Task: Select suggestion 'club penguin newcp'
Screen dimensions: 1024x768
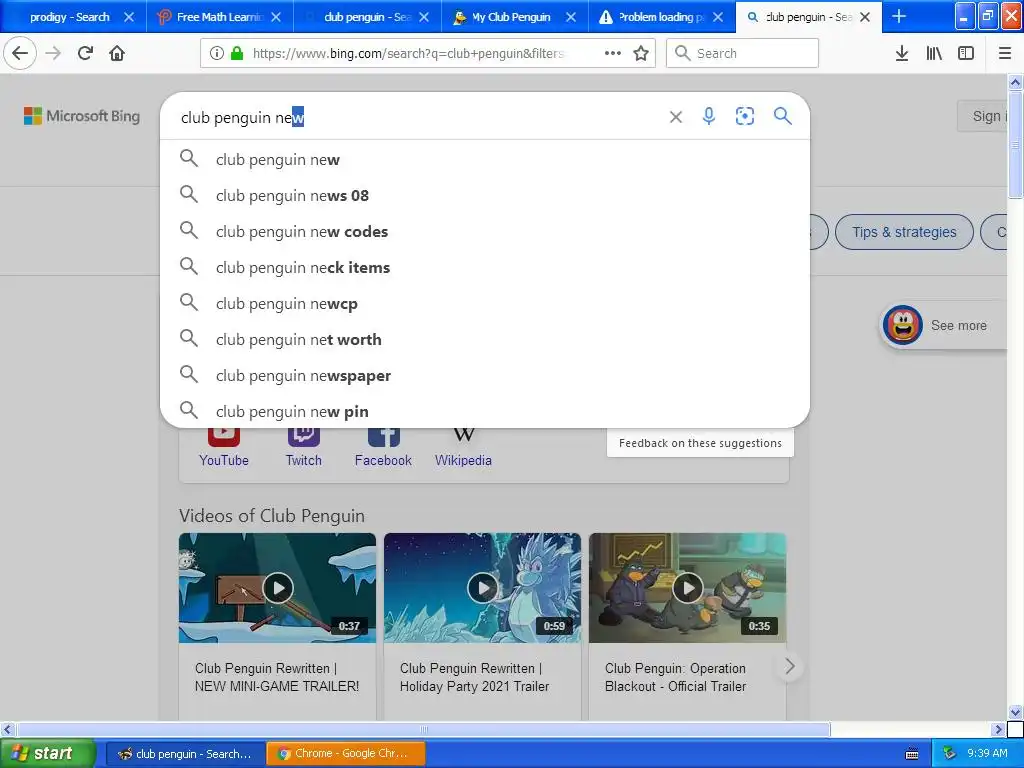Action: [485, 304]
